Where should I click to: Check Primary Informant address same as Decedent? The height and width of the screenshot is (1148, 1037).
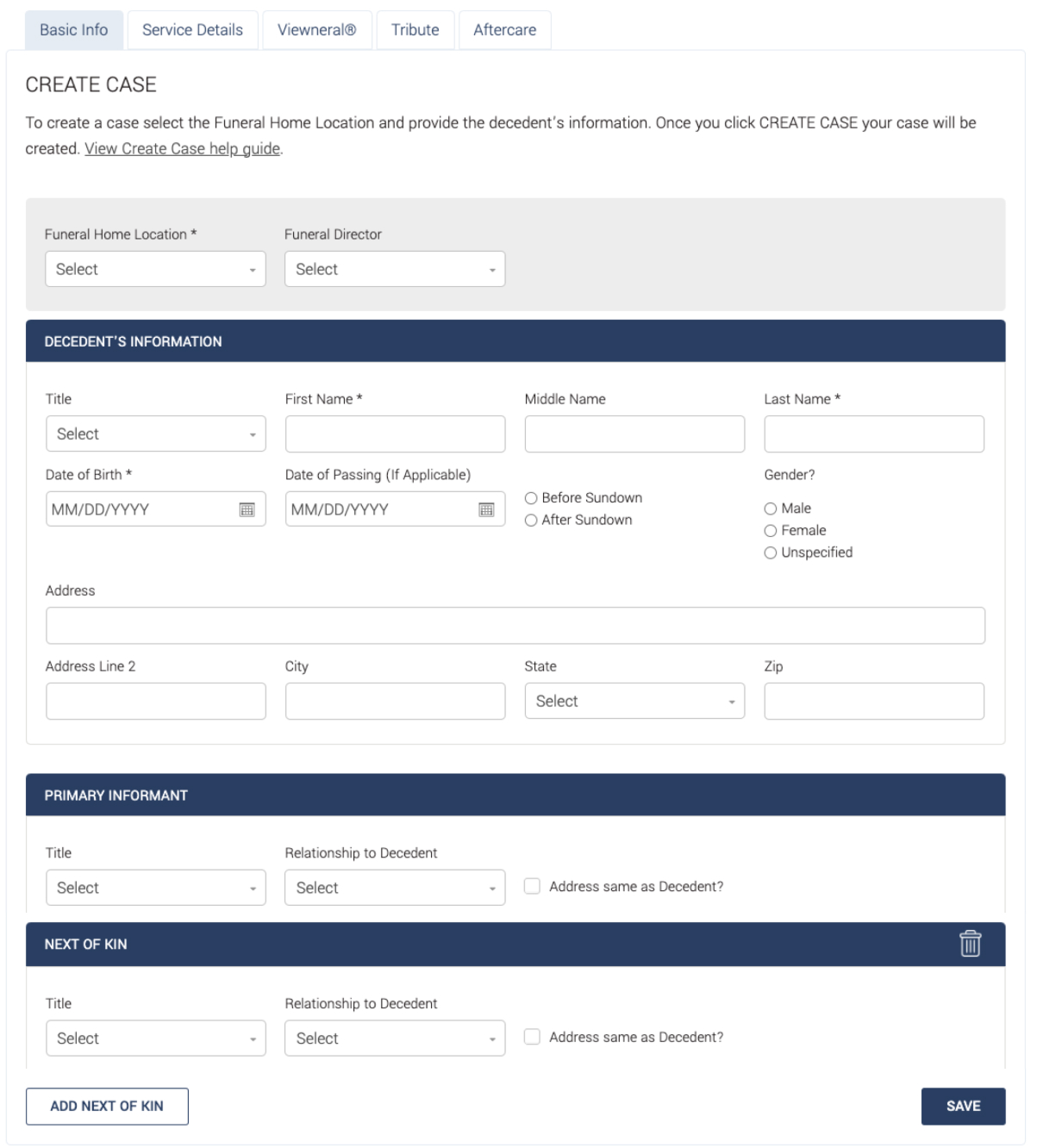[533, 886]
